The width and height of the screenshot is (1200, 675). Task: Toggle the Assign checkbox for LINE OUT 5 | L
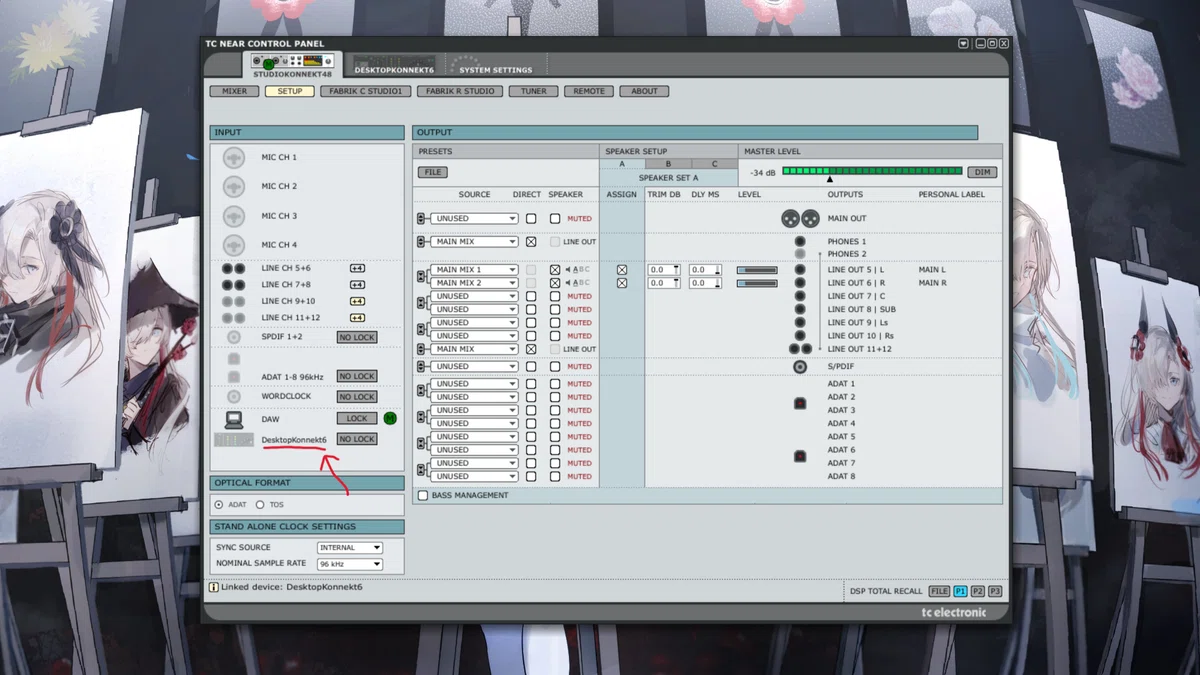pos(622,270)
